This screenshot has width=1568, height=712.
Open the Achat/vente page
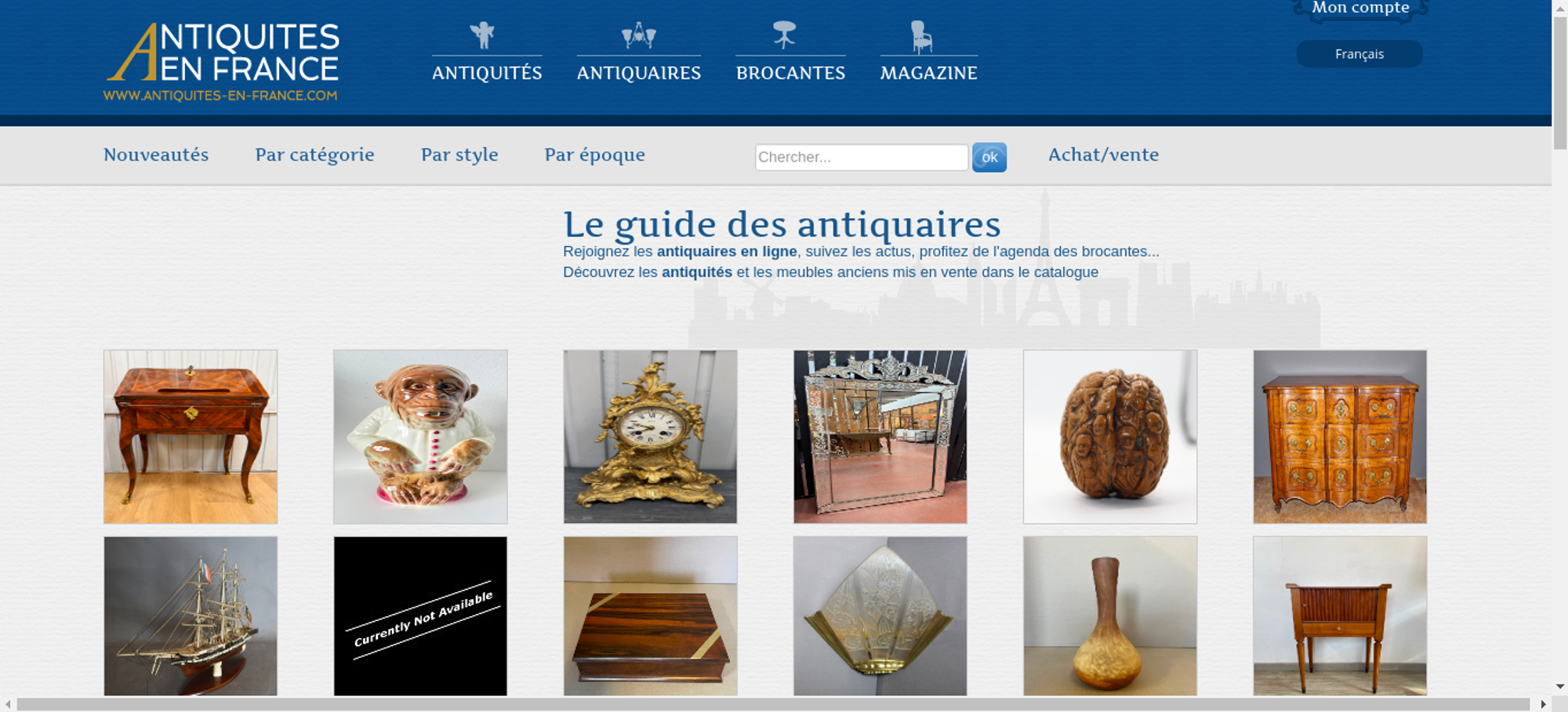(1103, 154)
